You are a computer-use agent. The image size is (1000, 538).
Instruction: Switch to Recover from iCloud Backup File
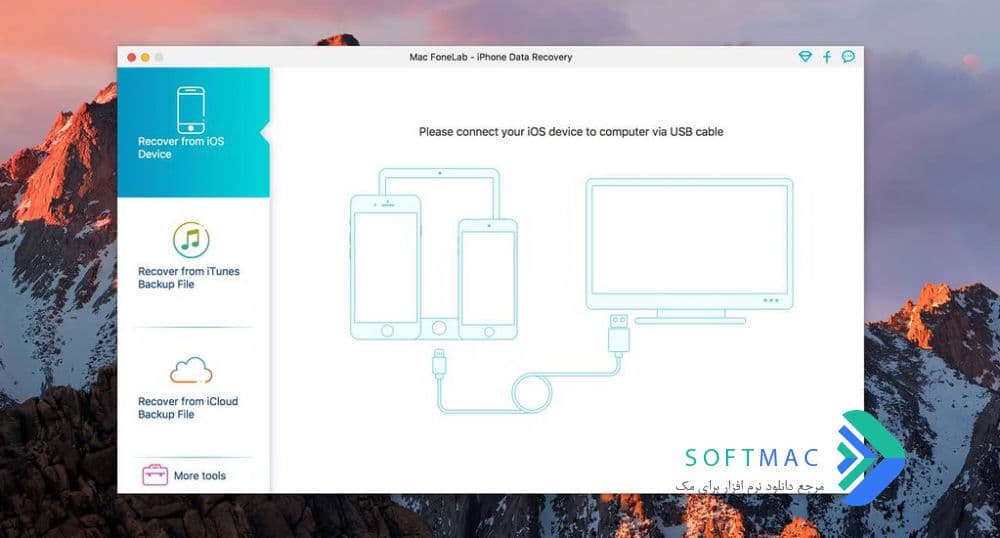click(193, 390)
